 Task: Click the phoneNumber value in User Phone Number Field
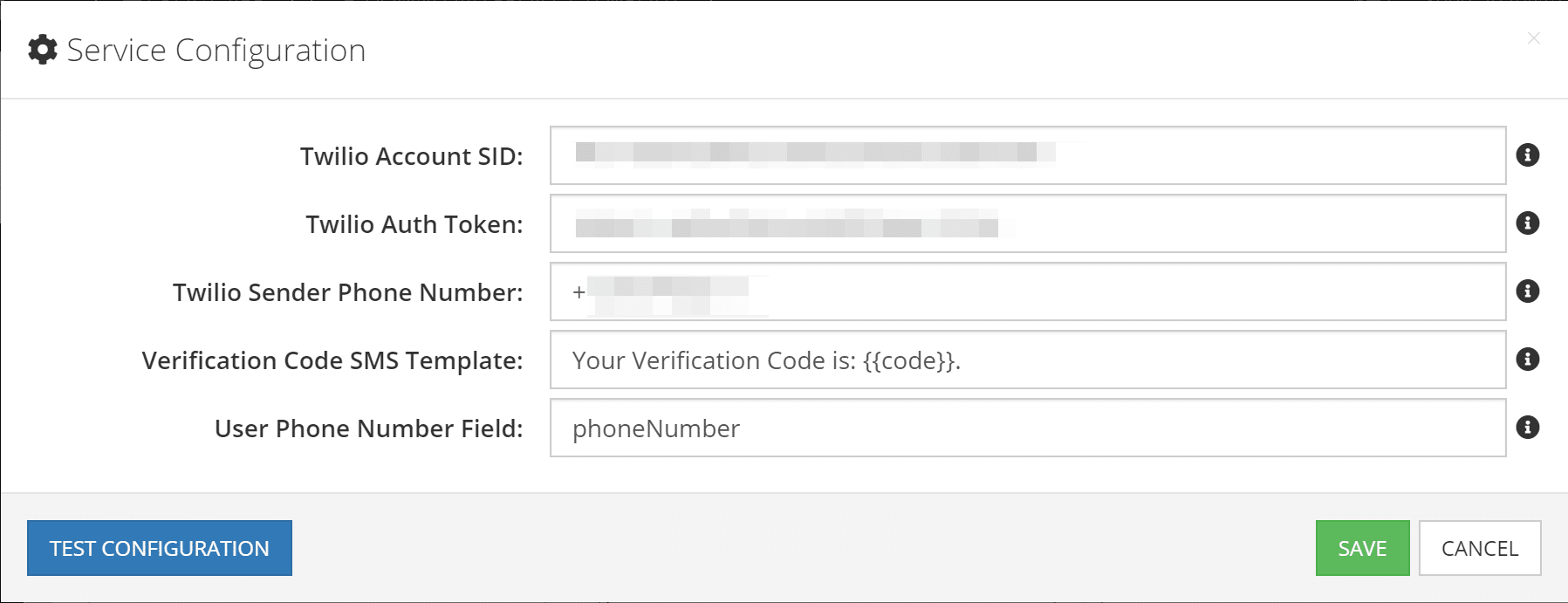[x=654, y=428]
